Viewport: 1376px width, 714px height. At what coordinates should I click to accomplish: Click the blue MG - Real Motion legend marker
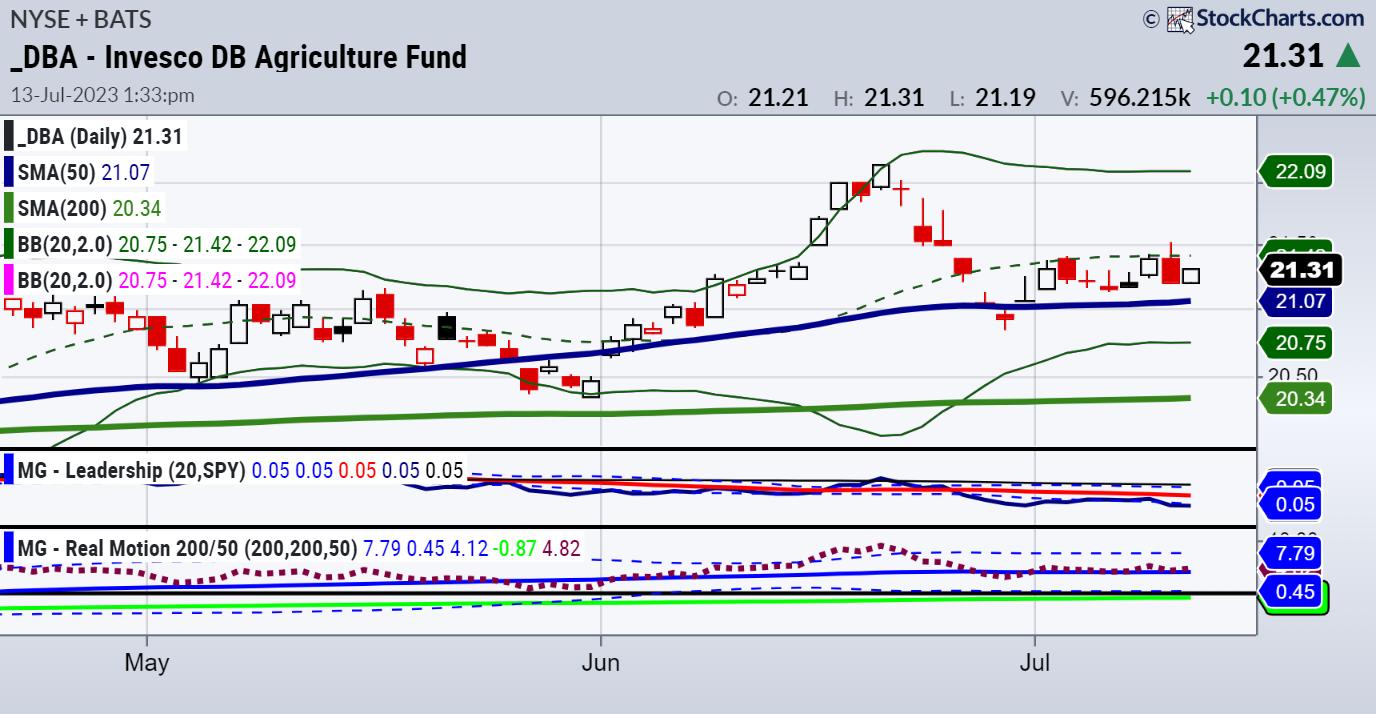coord(9,548)
